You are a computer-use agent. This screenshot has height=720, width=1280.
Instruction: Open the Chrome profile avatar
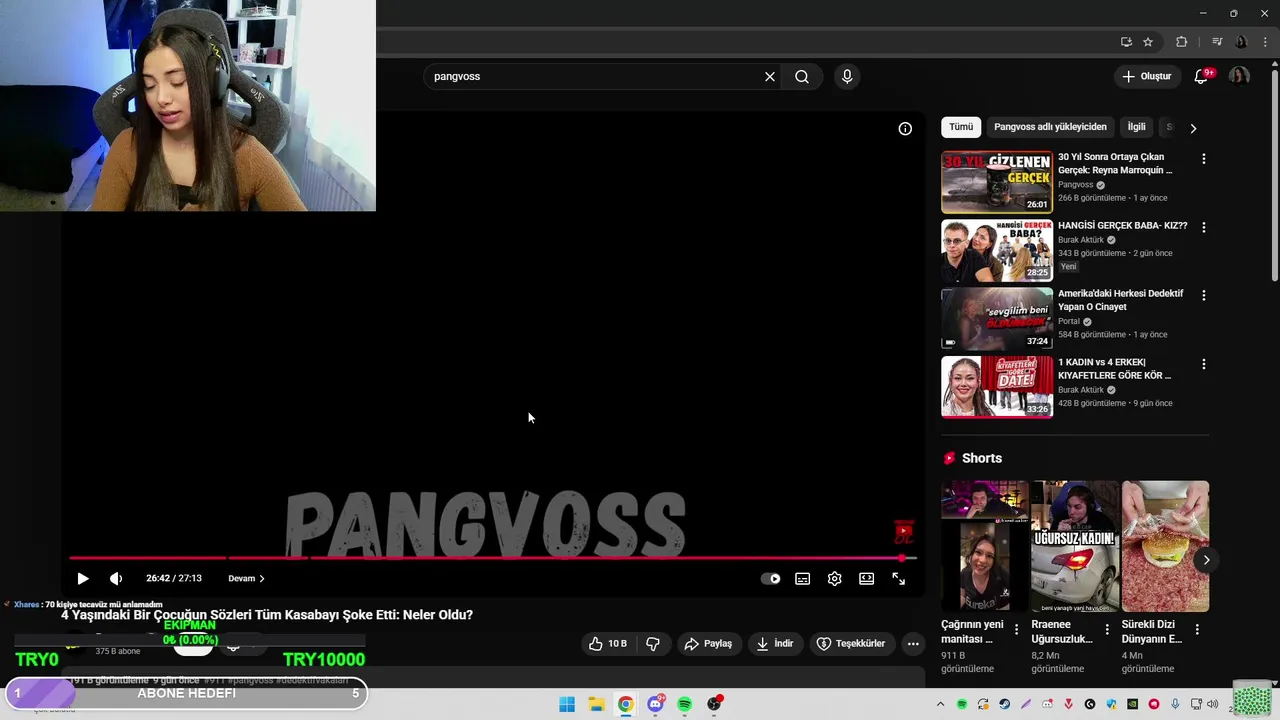click(x=1241, y=42)
